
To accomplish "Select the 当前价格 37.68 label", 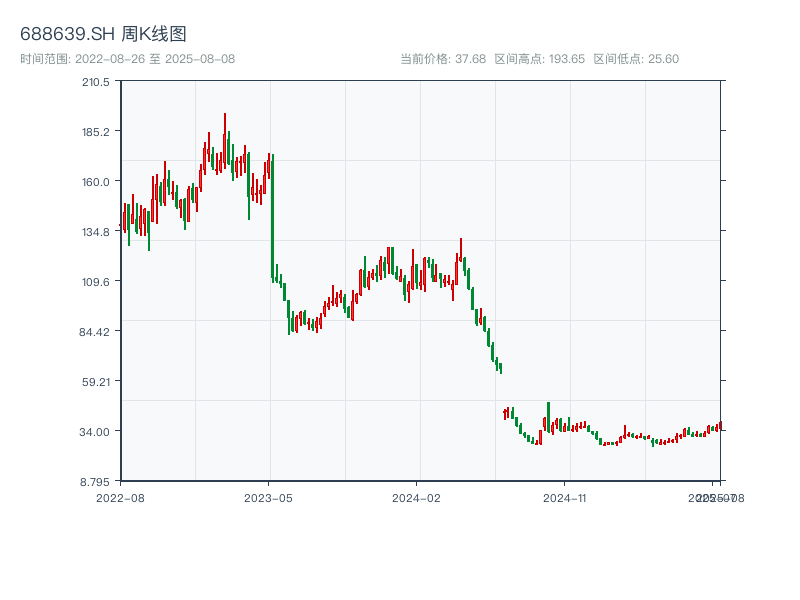I will 443,59.
